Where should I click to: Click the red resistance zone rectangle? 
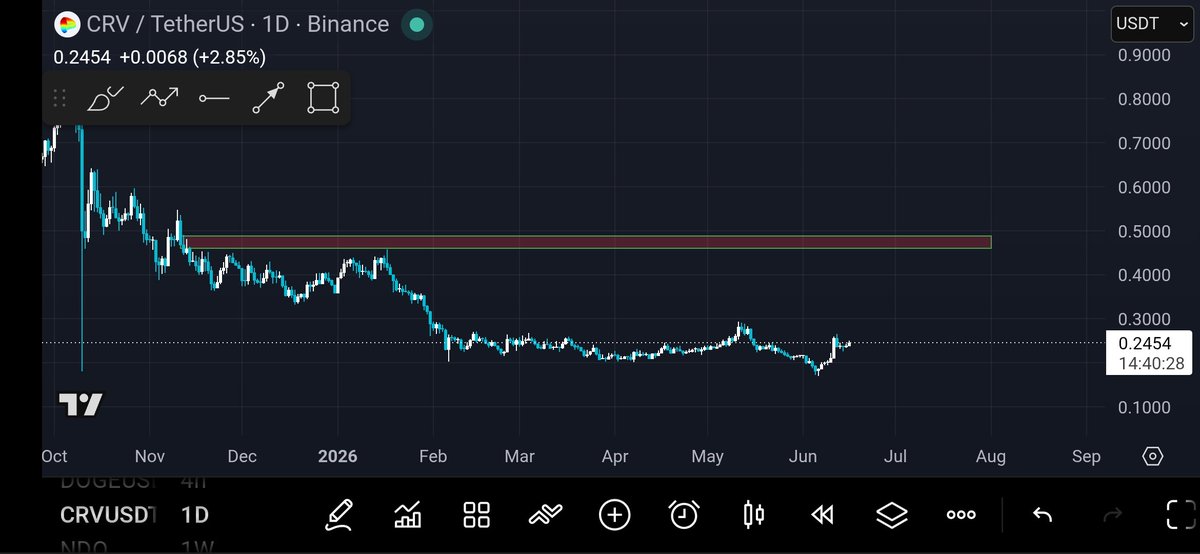[588, 242]
